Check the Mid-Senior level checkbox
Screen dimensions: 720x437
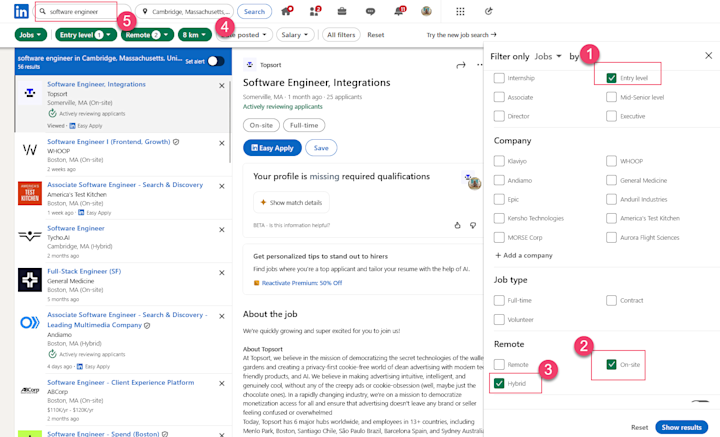(611, 97)
